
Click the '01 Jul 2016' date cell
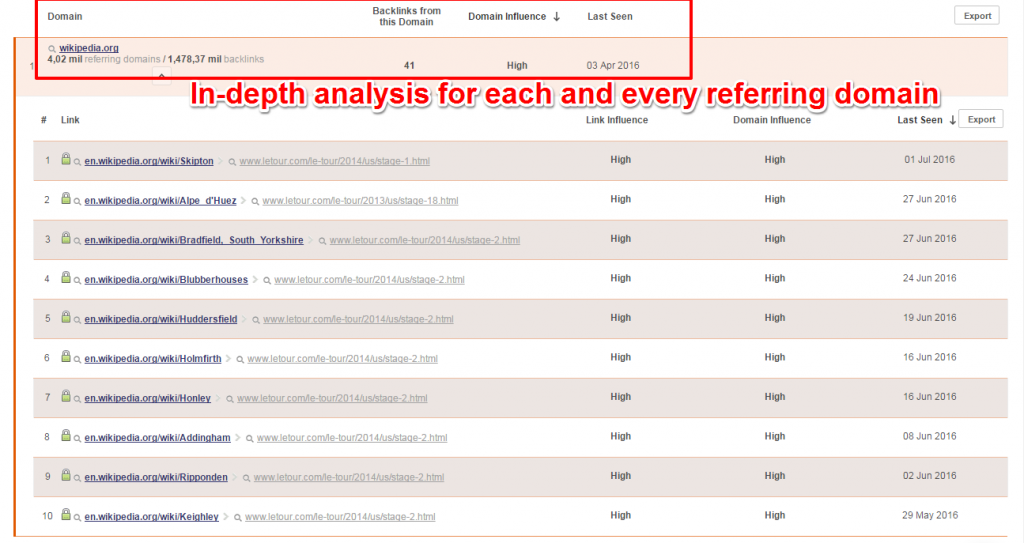[929, 159]
